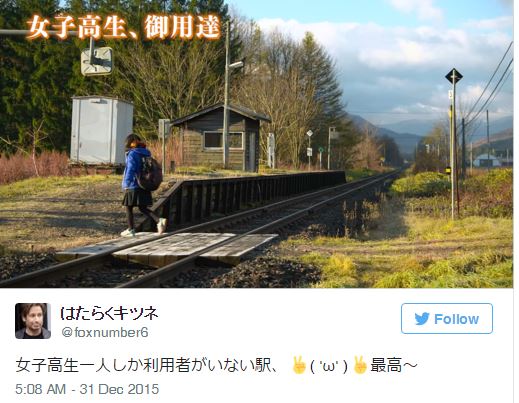This screenshot has height=403, width=519.
Task: Click the Follow button
Action: coord(447,318)
